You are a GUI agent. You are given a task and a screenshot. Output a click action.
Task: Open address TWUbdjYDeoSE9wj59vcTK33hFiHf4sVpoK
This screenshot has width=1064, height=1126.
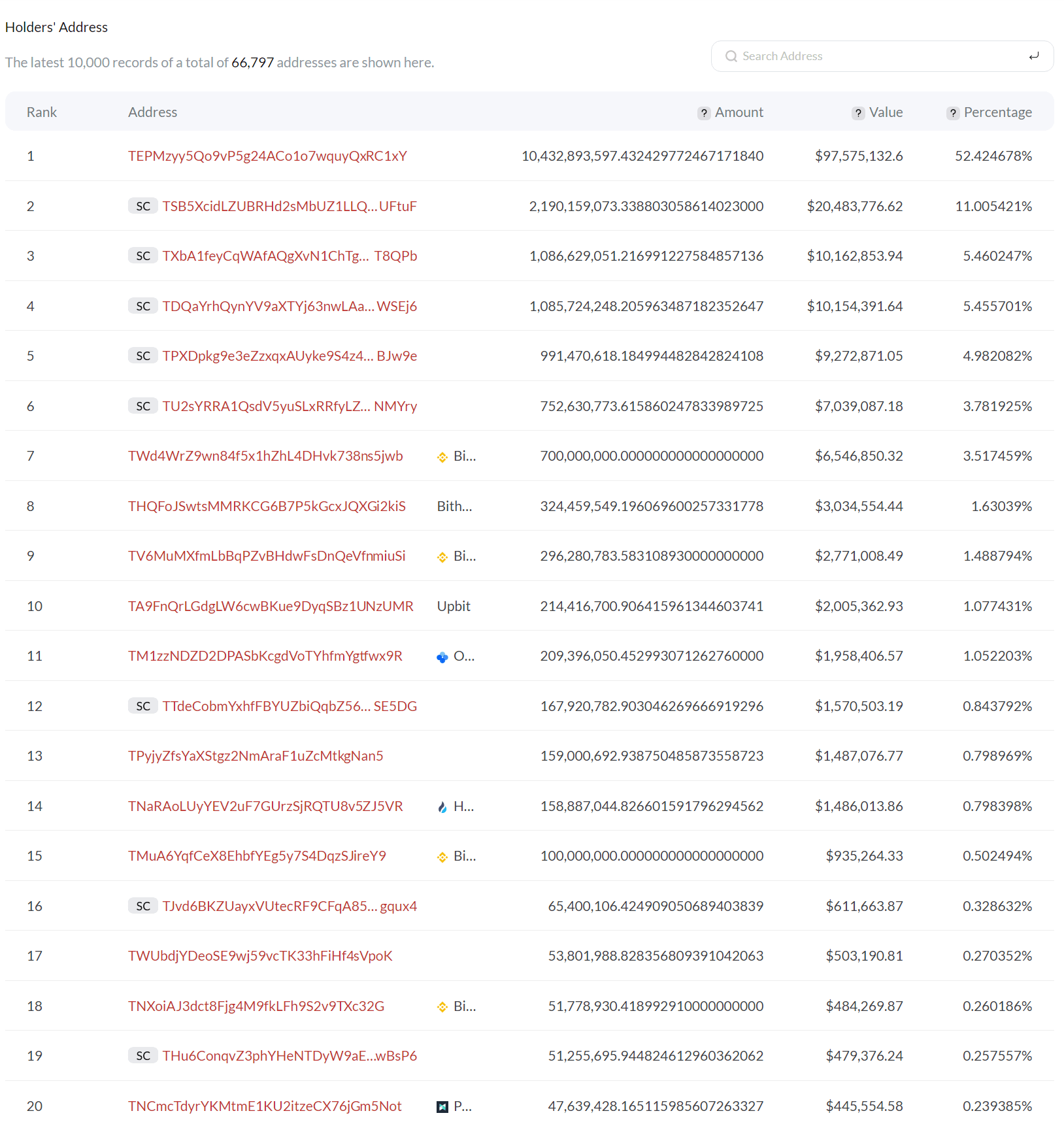coord(260,956)
